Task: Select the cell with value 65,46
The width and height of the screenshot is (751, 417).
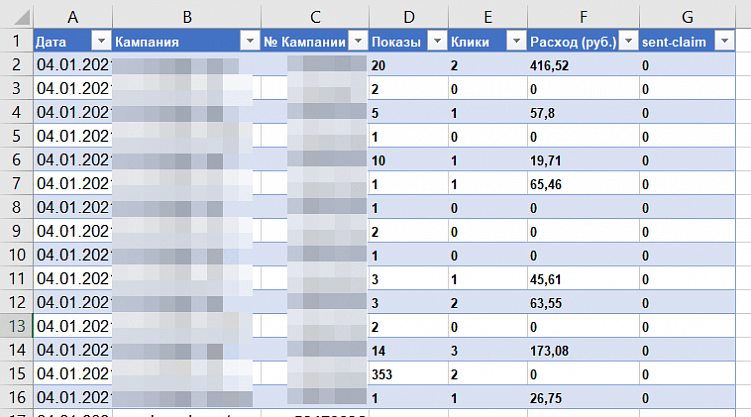Action: click(x=583, y=184)
